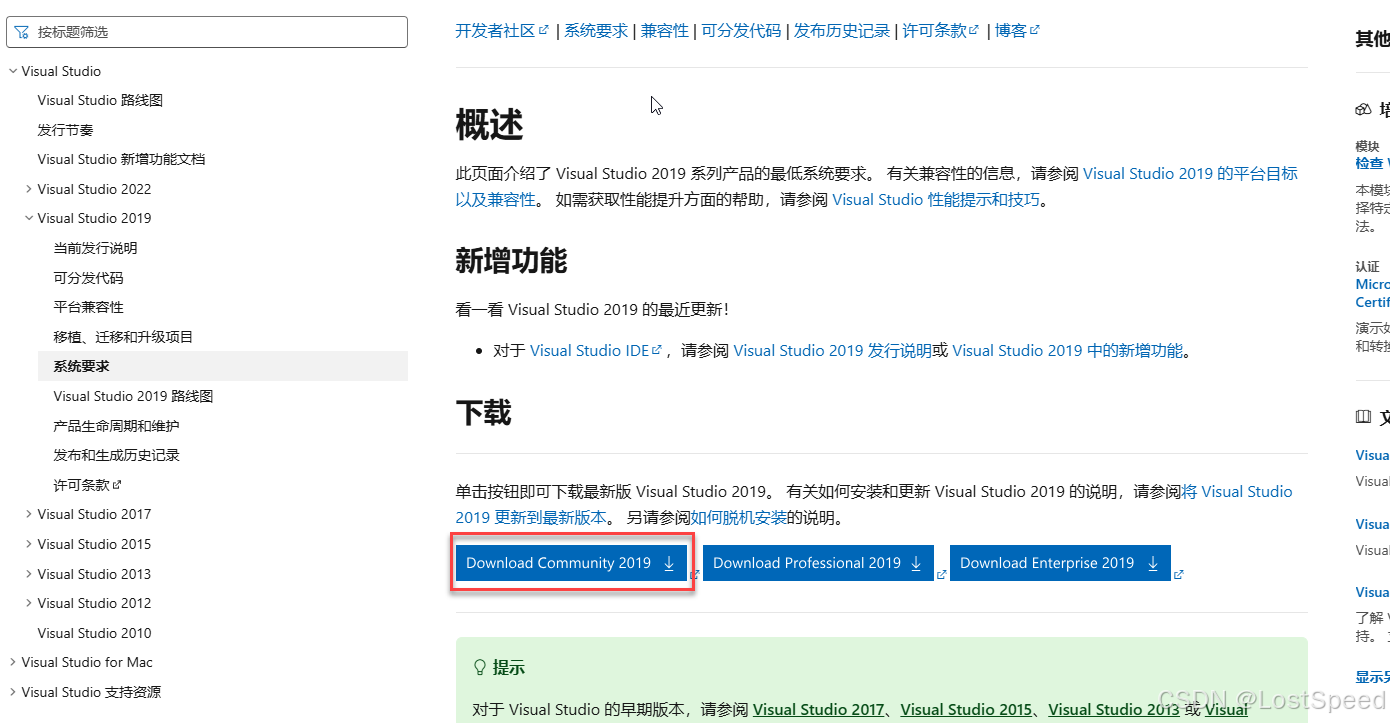Collapse the Visual Studio root tree node

tap(13, 71)
